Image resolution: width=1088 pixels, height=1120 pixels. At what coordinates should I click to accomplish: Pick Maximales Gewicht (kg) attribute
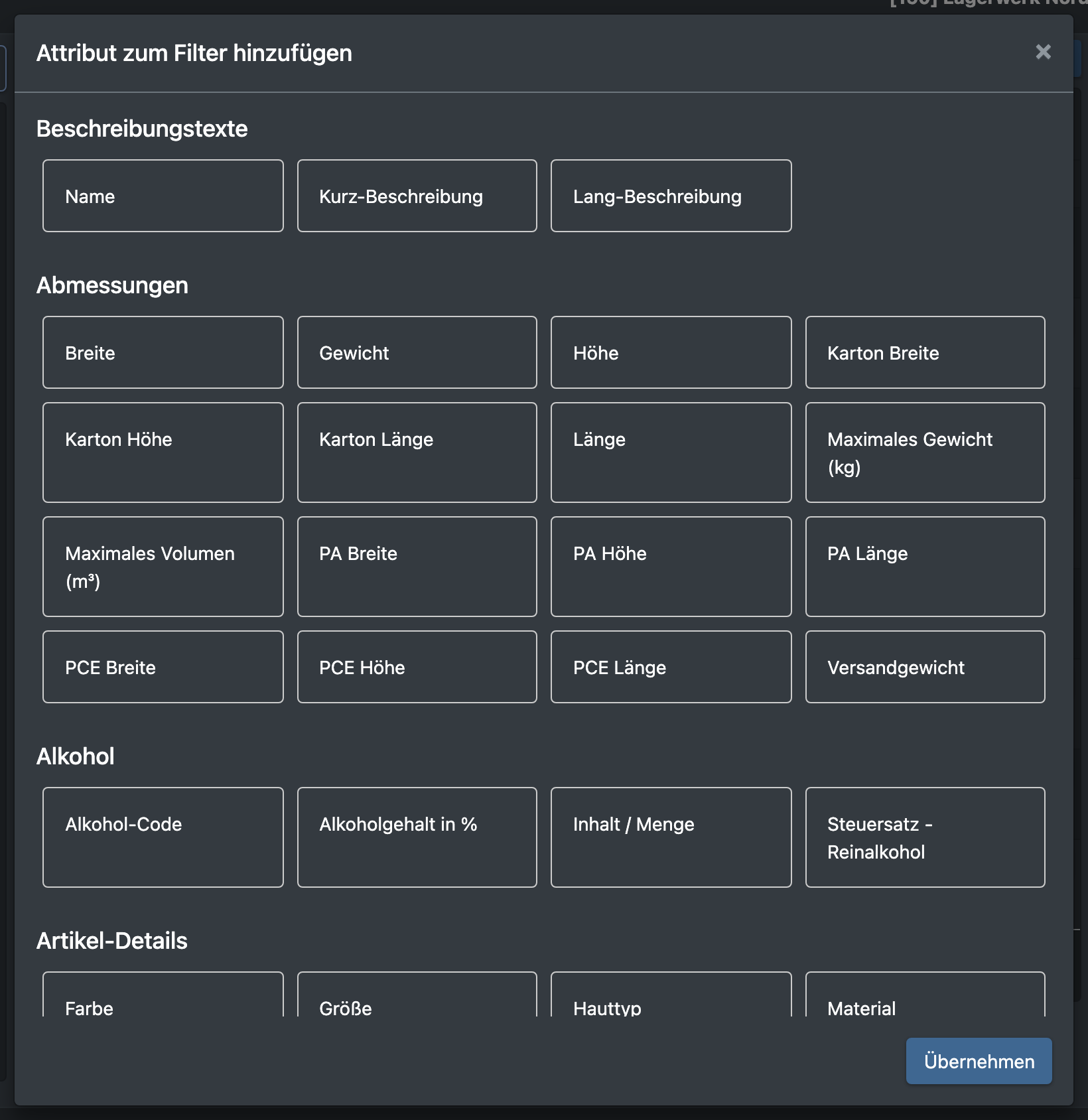point(925,453)
